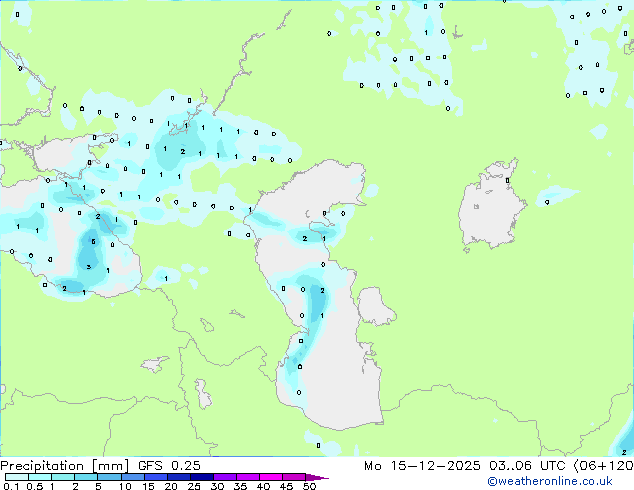Click the 'Precipitation [mm]' title text
Screen dimensions: 634x490
click(x=64, y=466)
